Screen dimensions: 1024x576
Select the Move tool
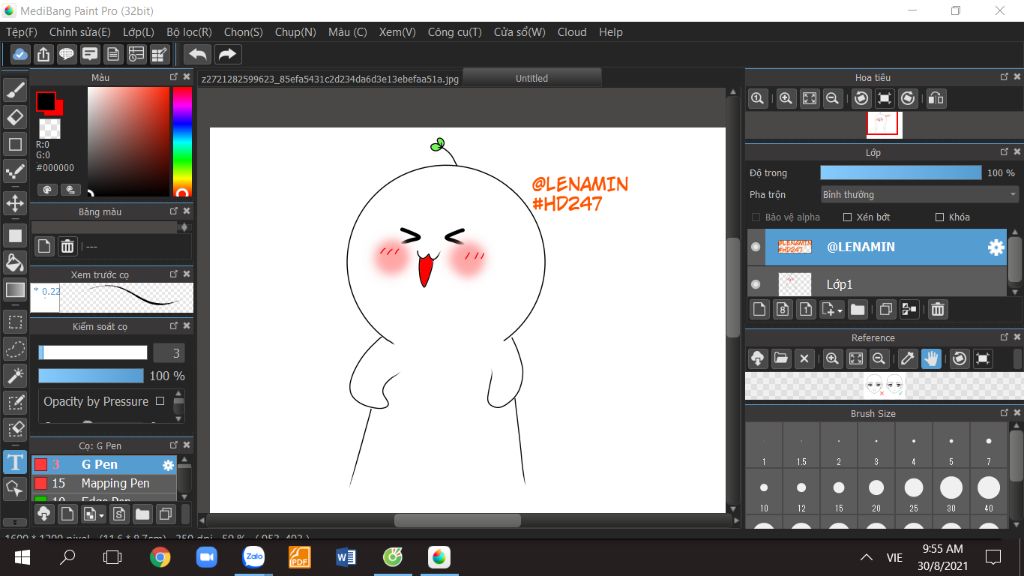(15, 203)
